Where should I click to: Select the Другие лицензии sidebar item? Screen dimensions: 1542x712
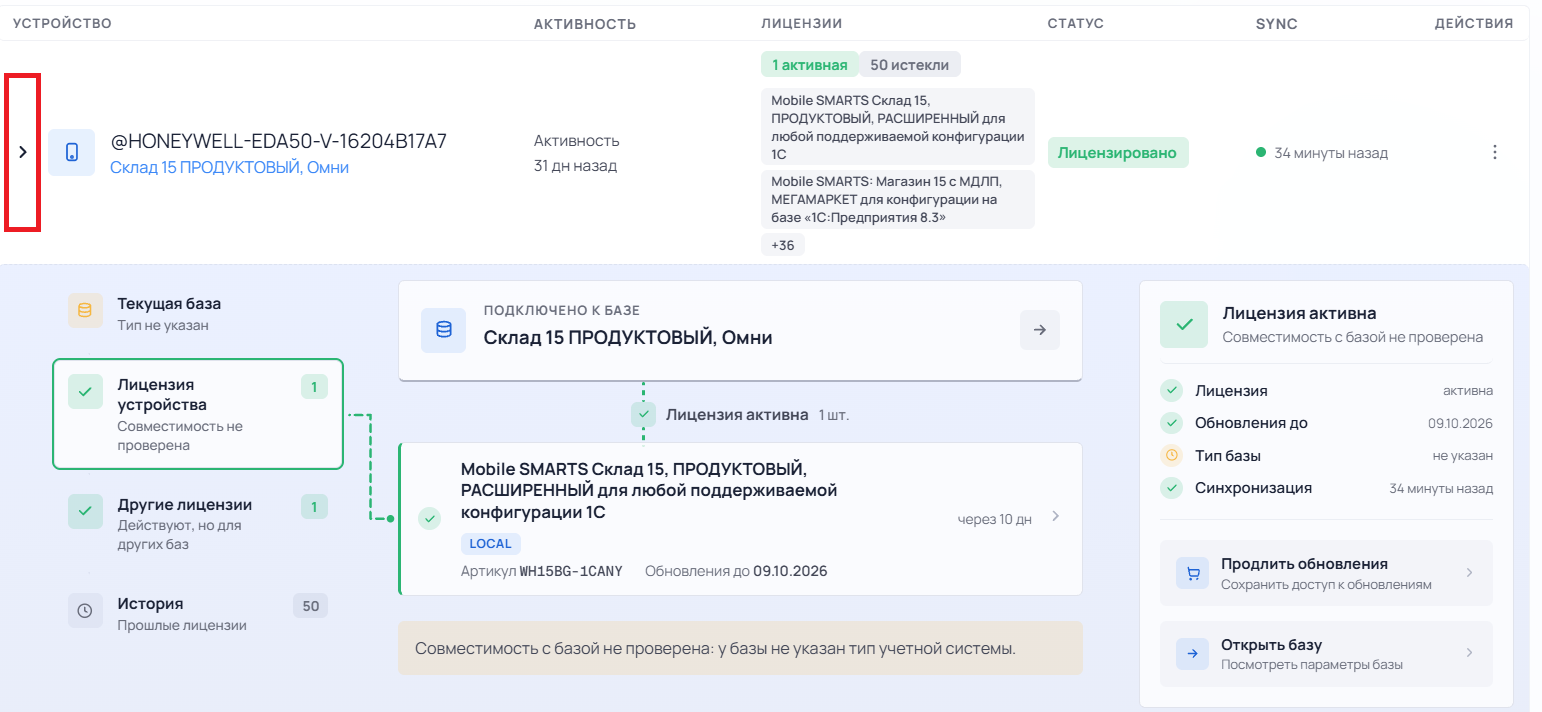pos(198,524)
